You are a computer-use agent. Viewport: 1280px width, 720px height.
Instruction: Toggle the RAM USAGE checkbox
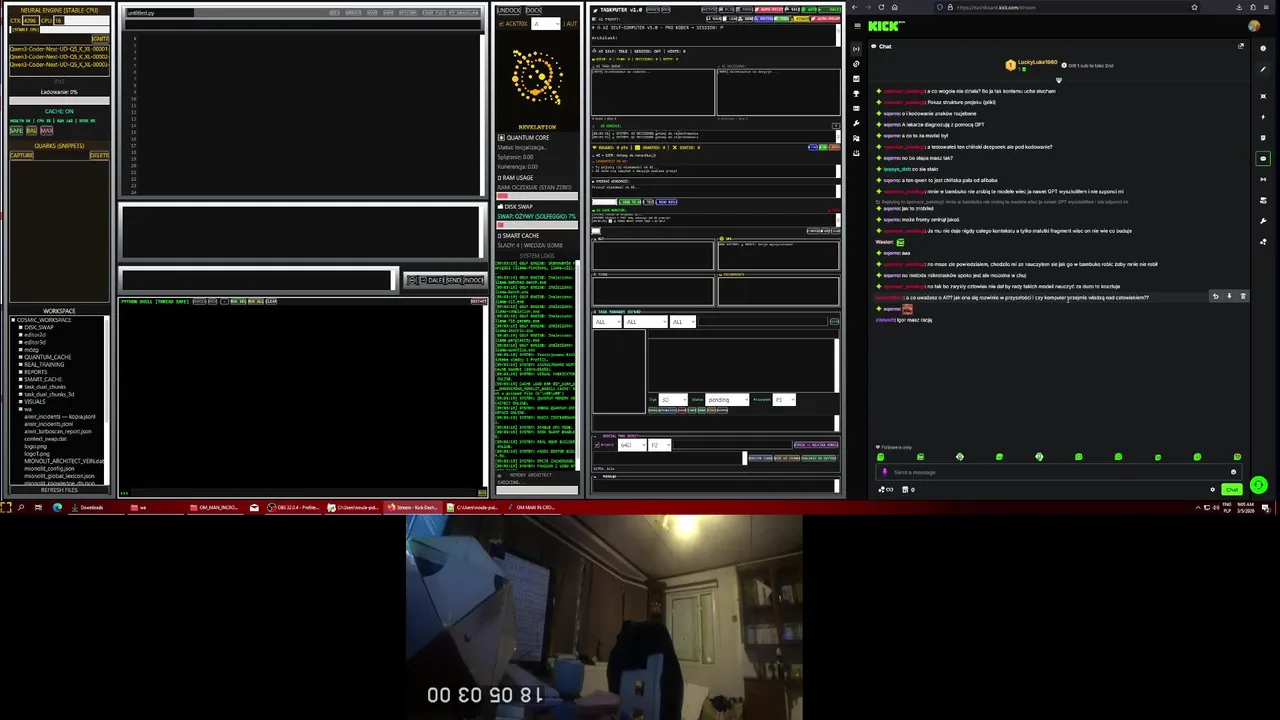click(500, 177)
